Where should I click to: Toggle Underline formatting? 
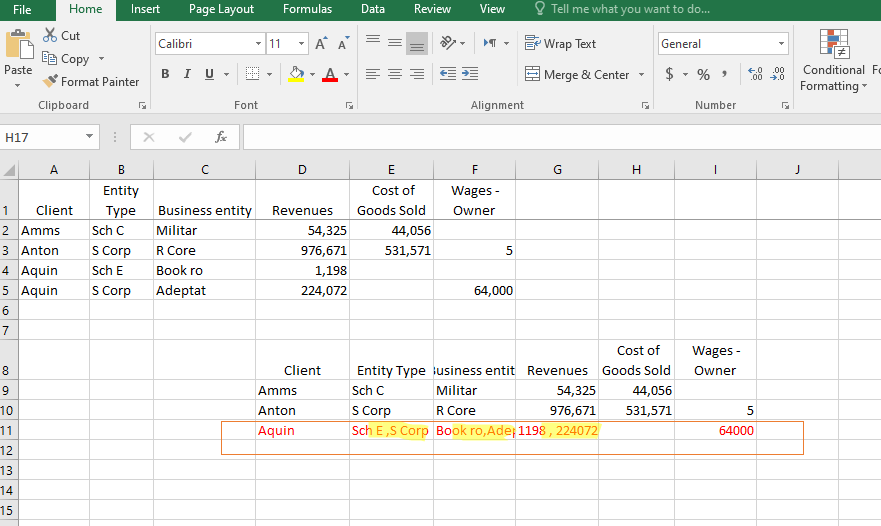(x=209, y=74)
